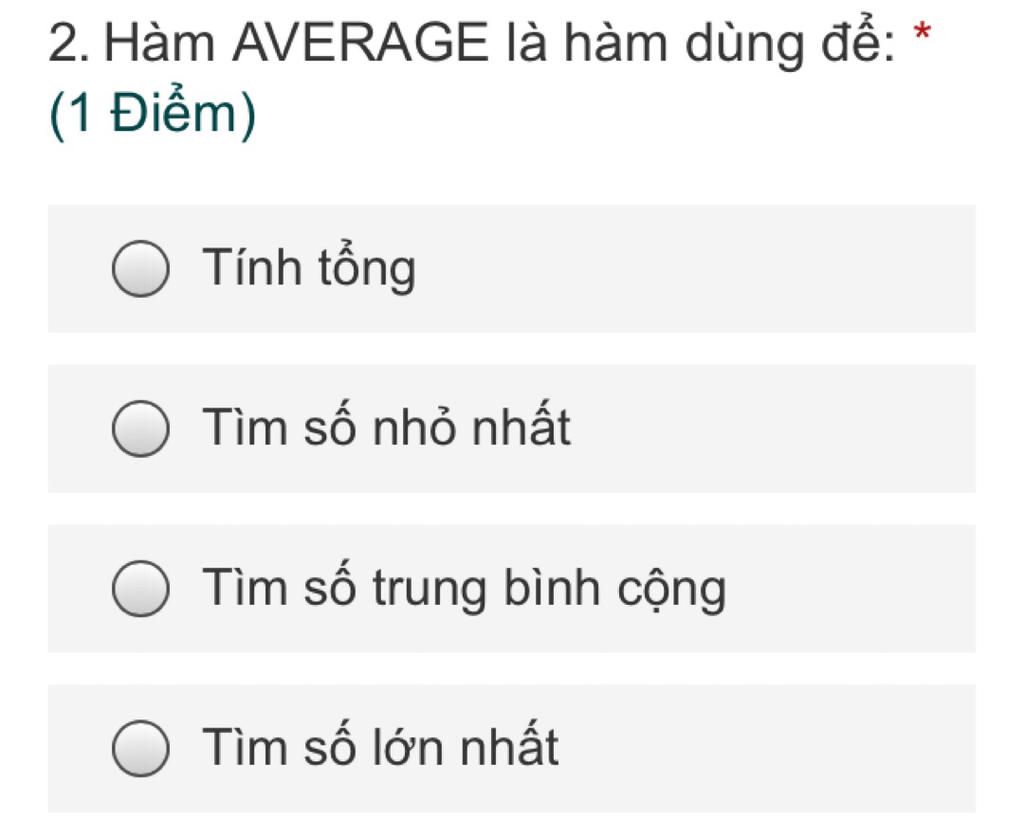
Task: Select the "Tính tổng" radio button
Action: click(x=140, y=269)
